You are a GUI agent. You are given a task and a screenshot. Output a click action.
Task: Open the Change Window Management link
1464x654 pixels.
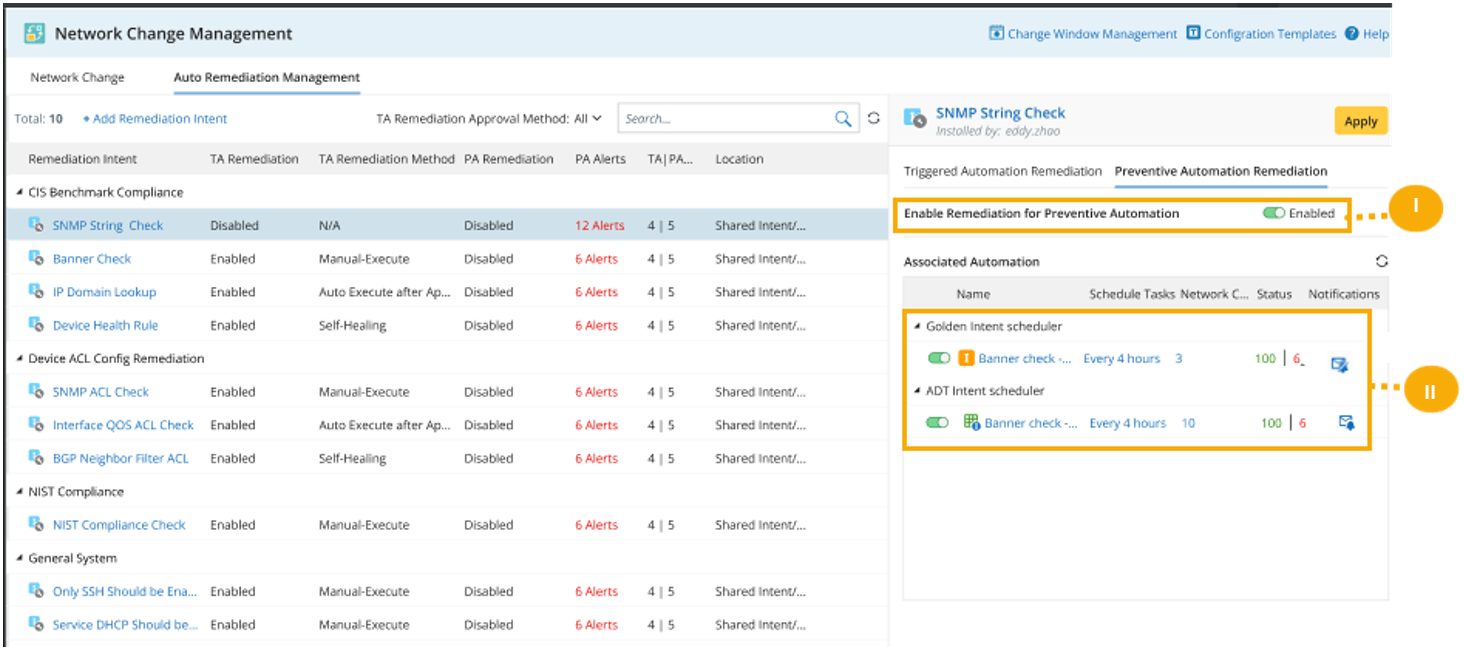coord(1091,34)
